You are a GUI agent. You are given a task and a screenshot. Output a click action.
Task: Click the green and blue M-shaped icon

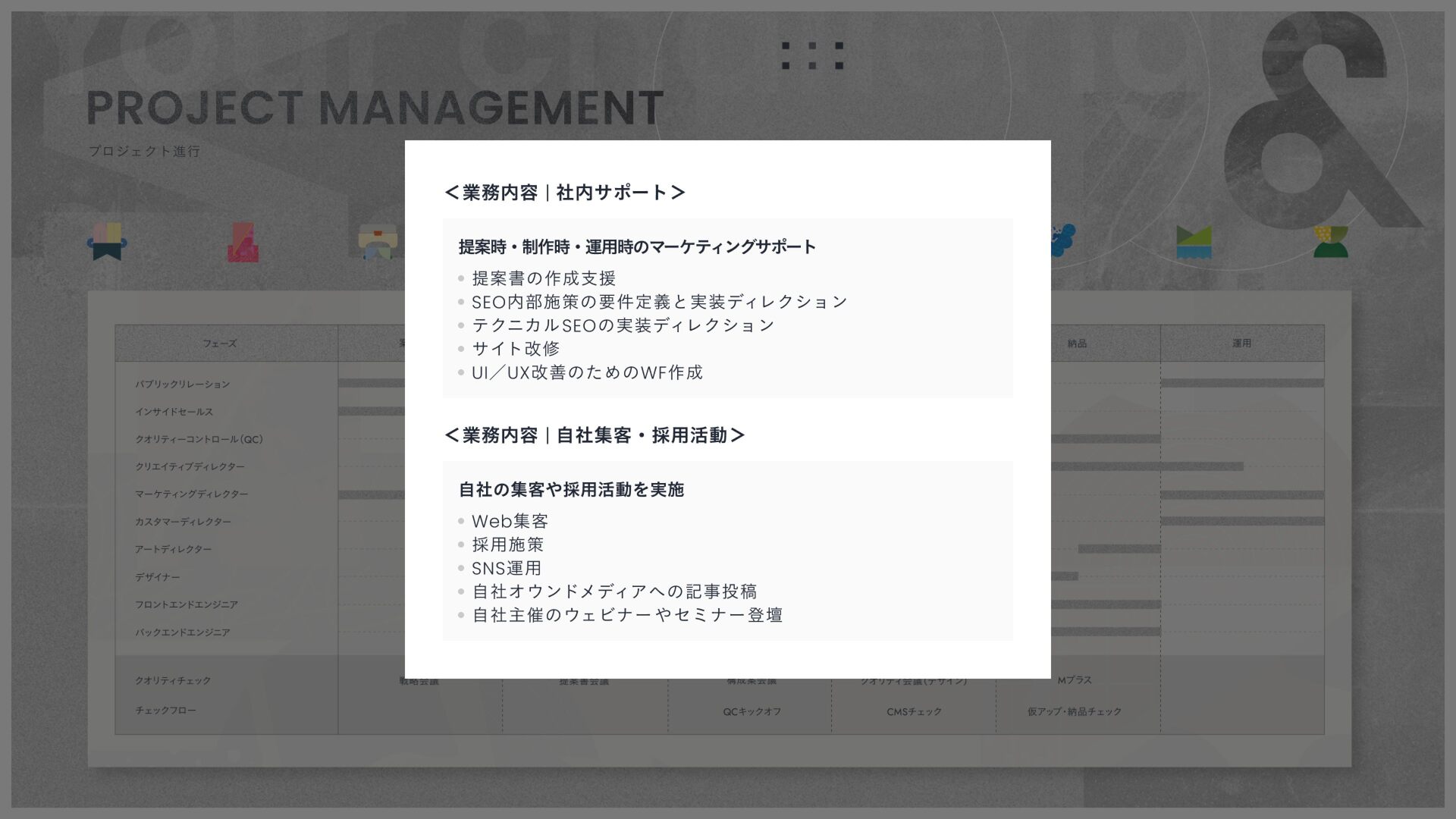tap(1194, 242)
